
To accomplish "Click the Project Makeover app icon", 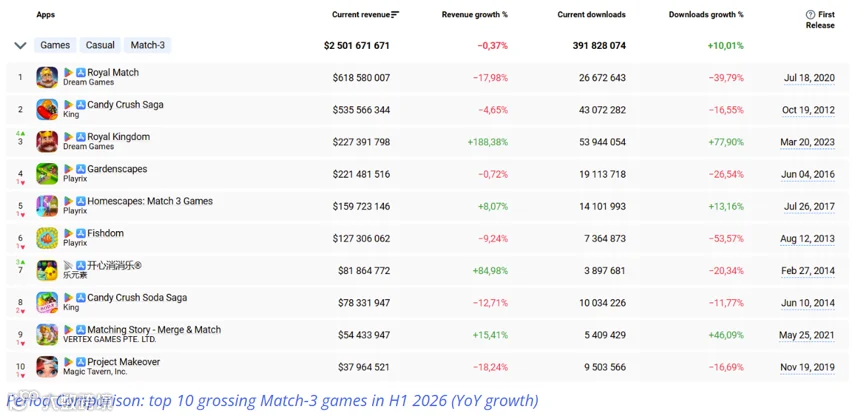I will pos(47,367).
